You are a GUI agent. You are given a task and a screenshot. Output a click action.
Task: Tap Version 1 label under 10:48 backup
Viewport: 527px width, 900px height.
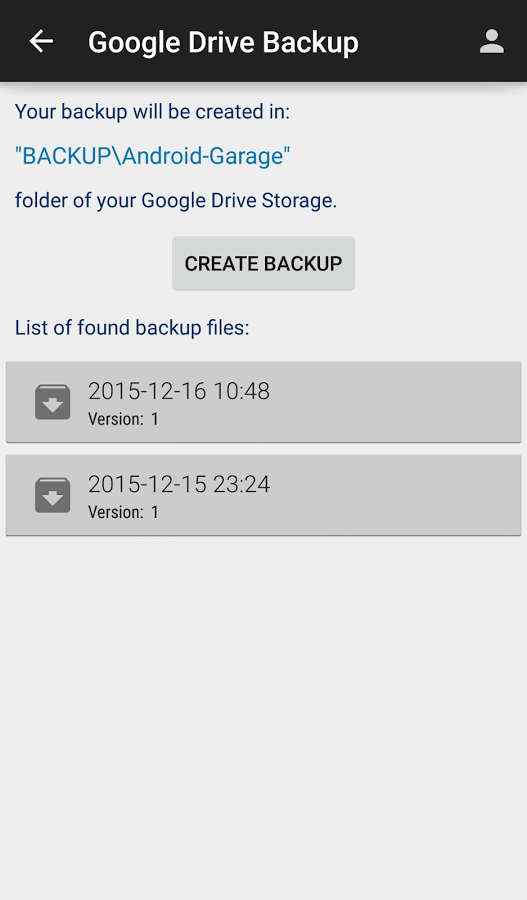click(x=123, y=419)
